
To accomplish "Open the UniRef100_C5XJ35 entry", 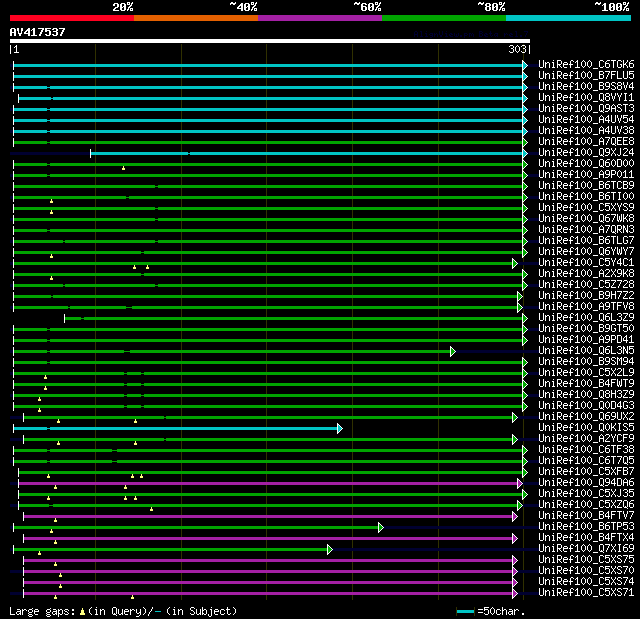I will (586, 494).
